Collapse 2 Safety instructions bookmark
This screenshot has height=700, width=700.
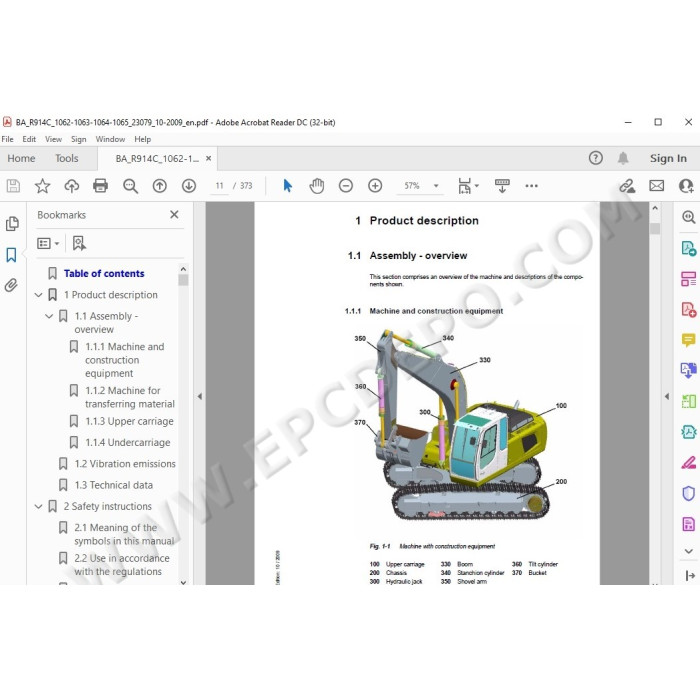pos(38,507)
